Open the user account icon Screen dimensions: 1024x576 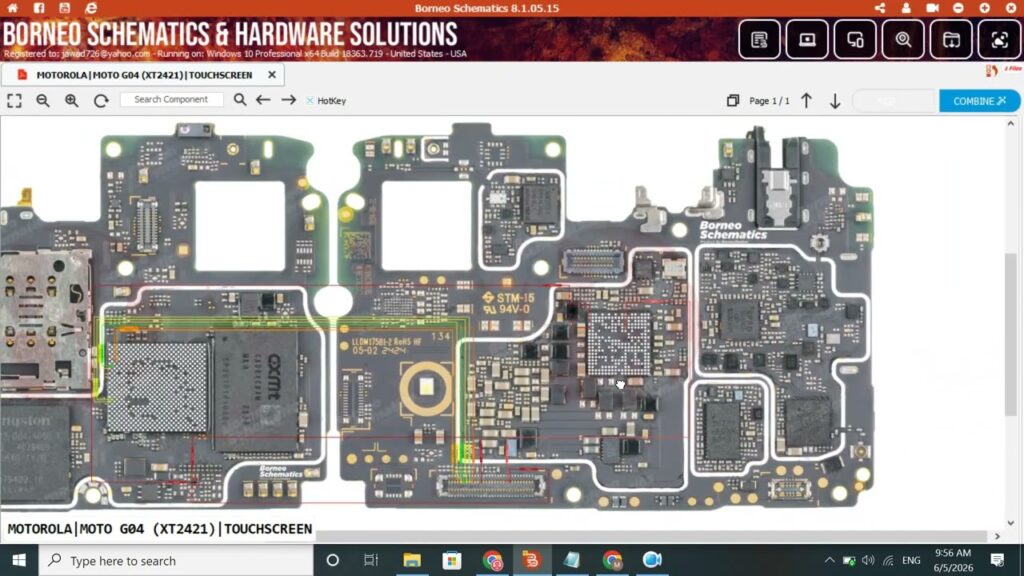click(x=906, y=8)
